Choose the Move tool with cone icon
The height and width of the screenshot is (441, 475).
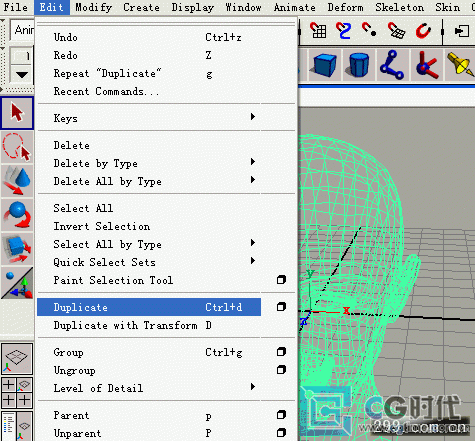pyautogui.click(x=17, y=180)
